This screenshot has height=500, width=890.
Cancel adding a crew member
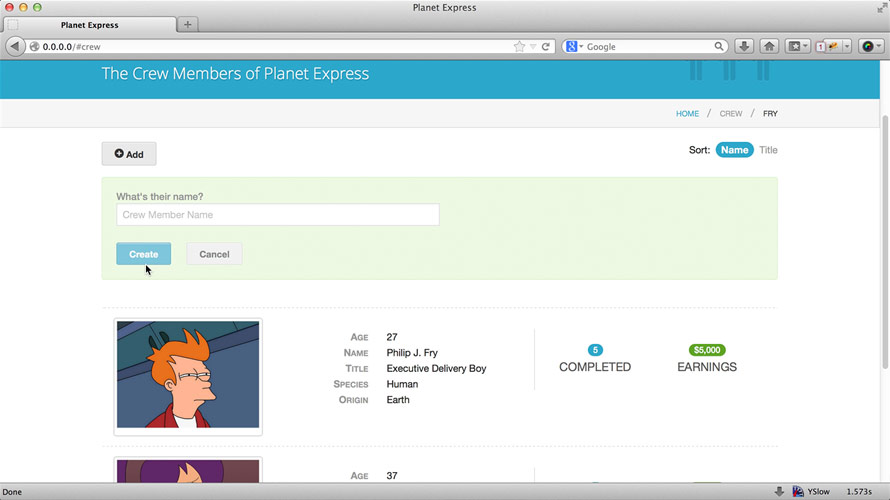point(214,254)
